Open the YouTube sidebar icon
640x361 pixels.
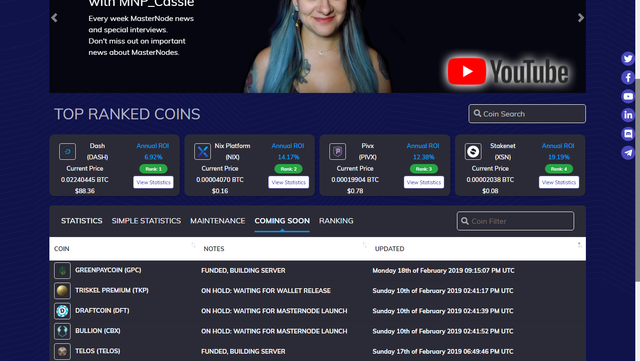pos(628,96)
